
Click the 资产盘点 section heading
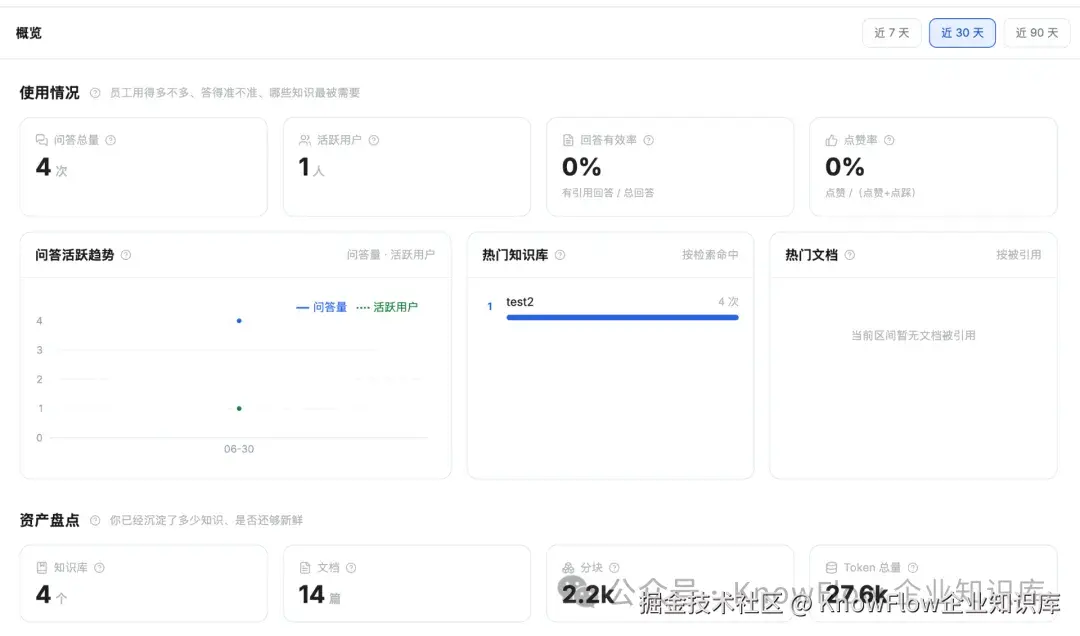pyautogui.click(x=50, y=520)
